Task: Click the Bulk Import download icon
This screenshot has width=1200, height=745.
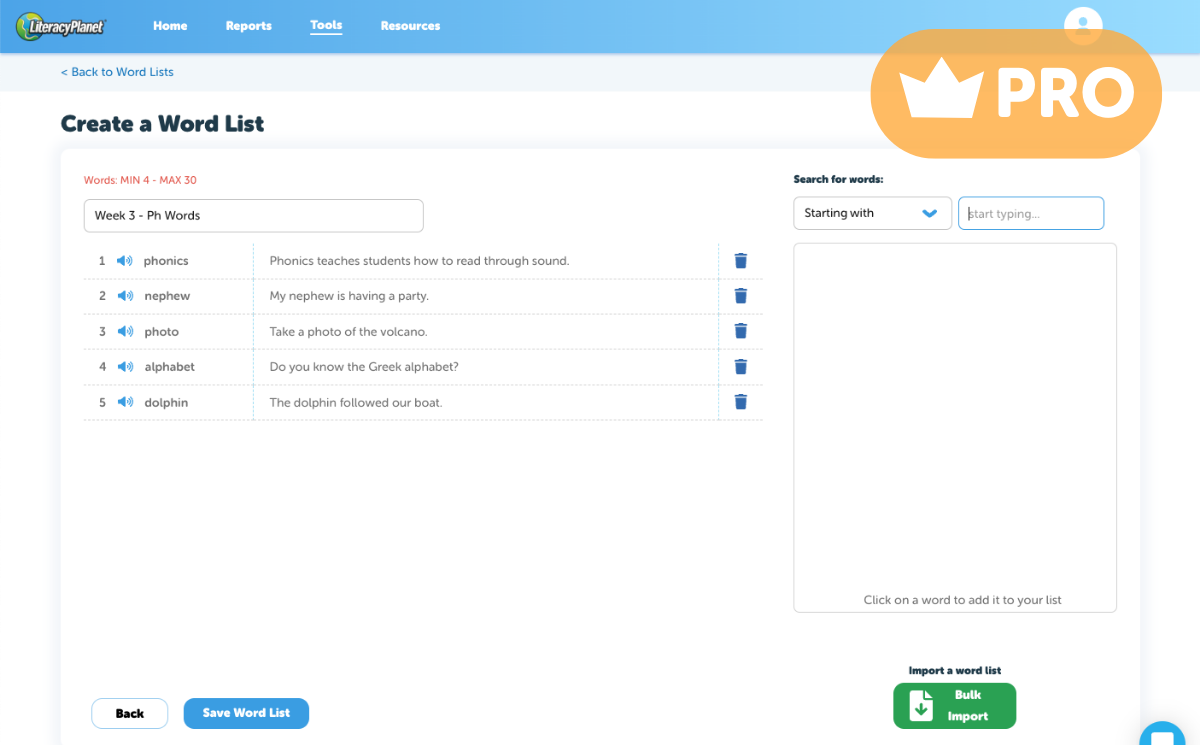Action: click(922, 706)
